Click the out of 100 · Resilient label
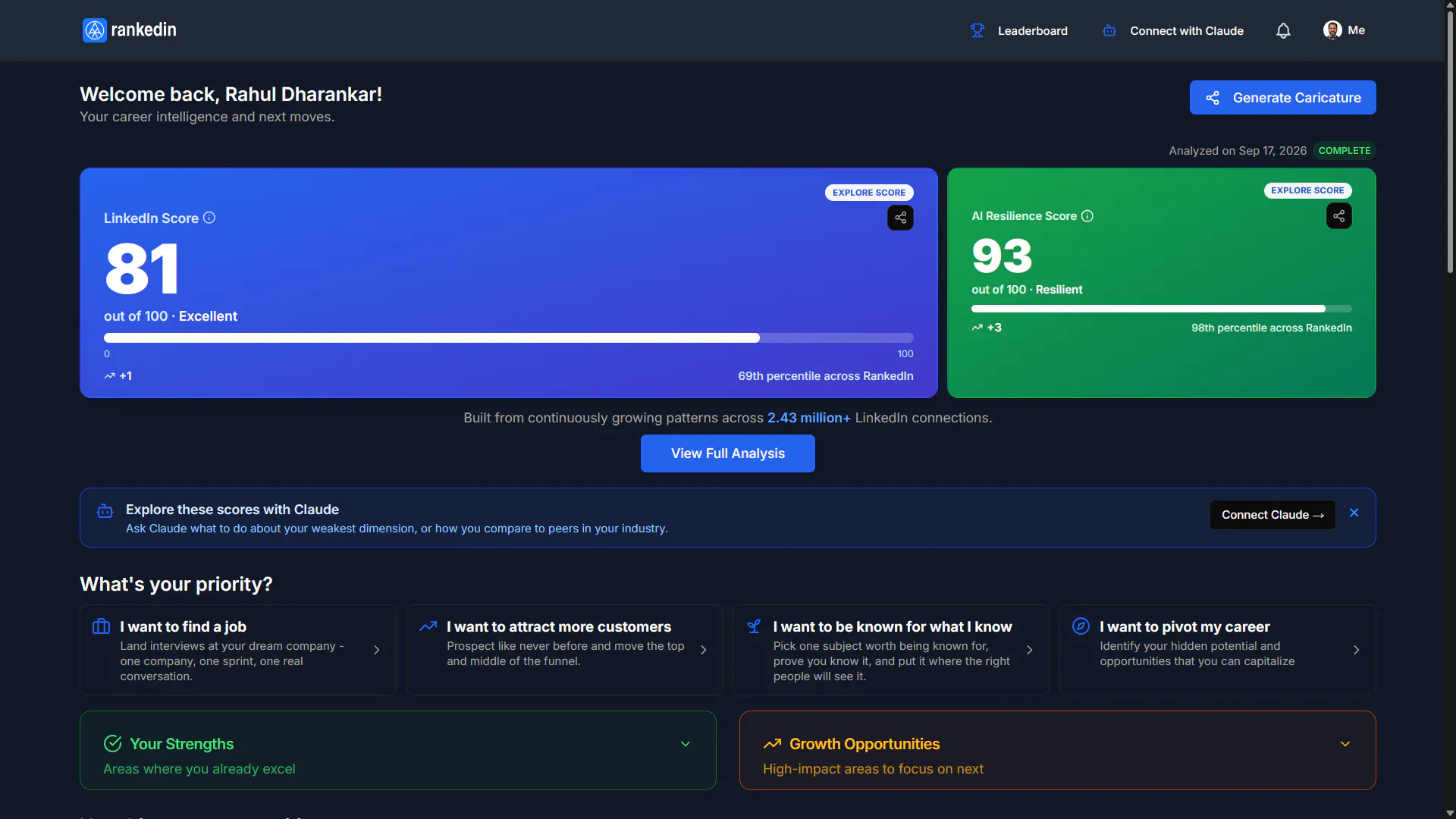 (1027, 290)
